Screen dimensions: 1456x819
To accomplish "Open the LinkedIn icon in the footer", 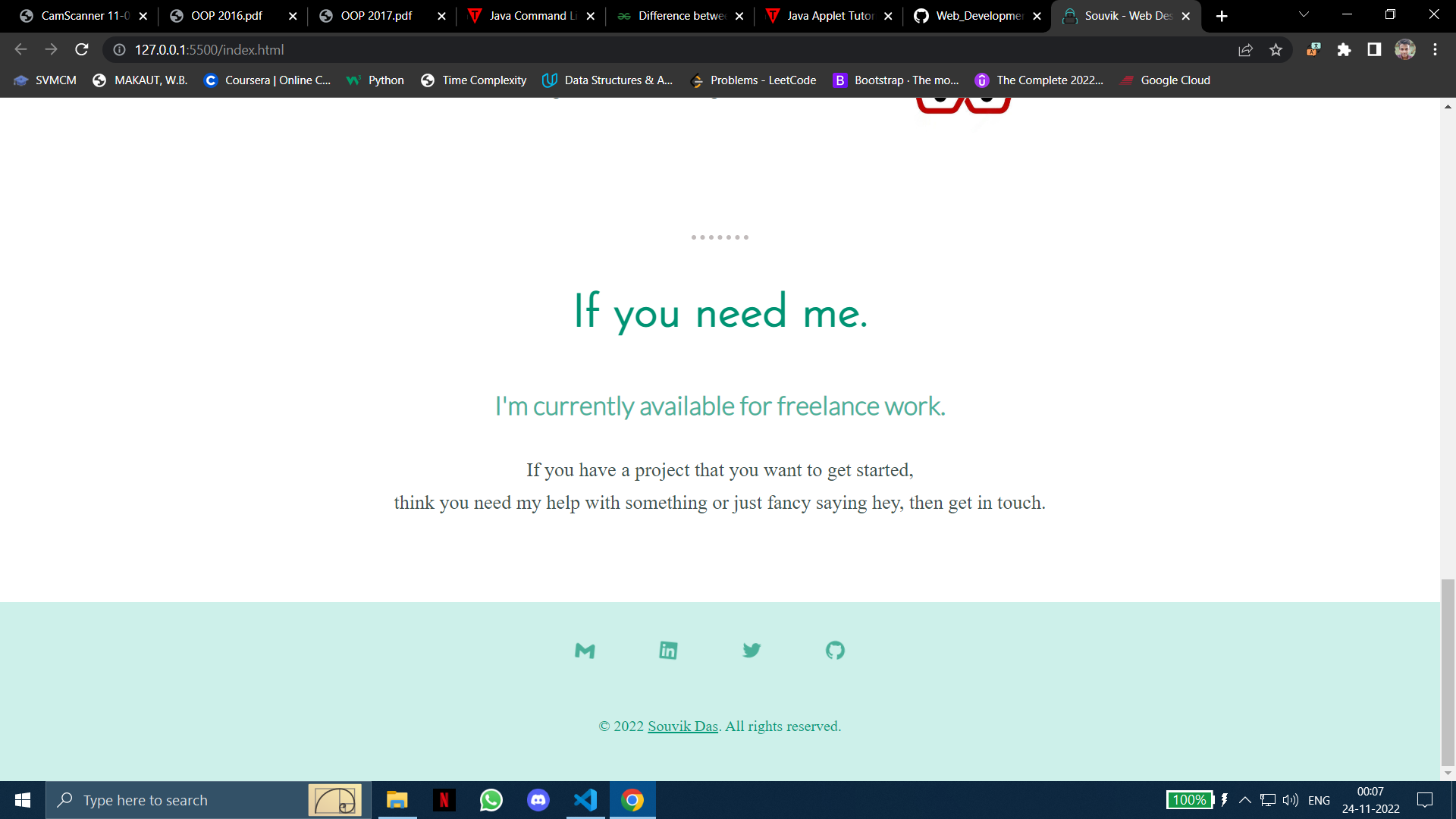I will (x=668, y=650).
